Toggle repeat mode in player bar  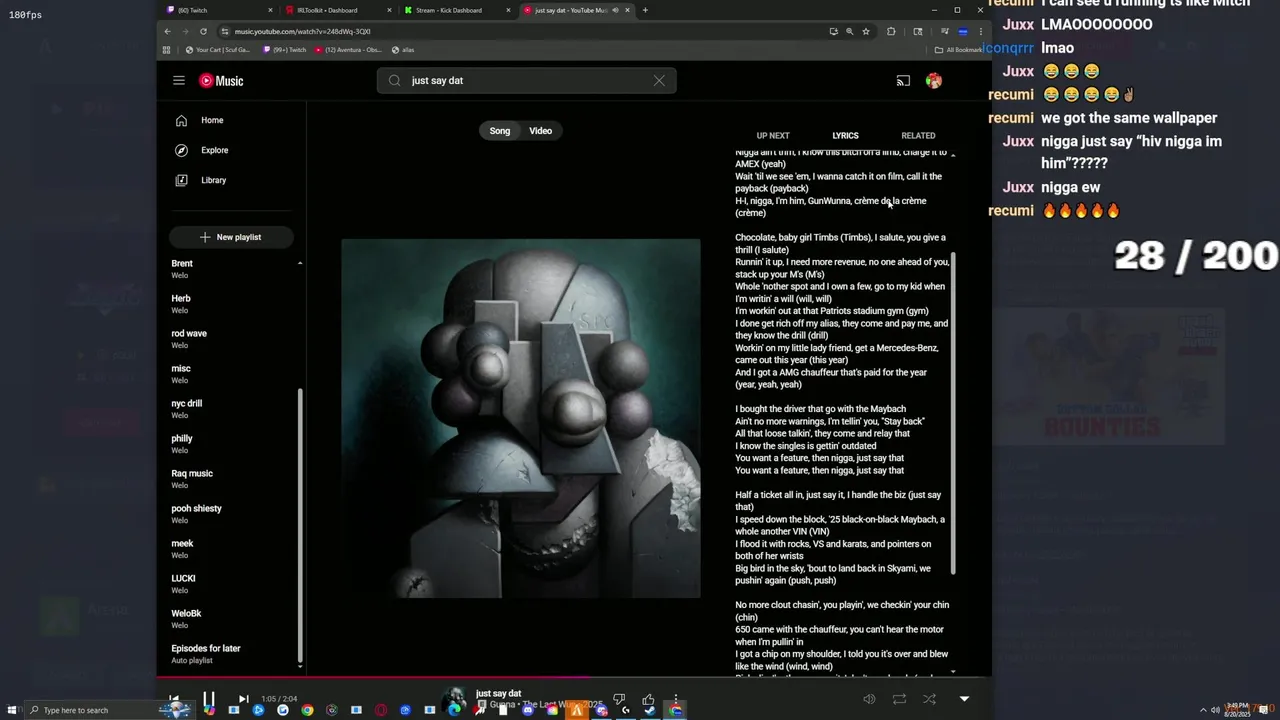click(x=899, y=699)
